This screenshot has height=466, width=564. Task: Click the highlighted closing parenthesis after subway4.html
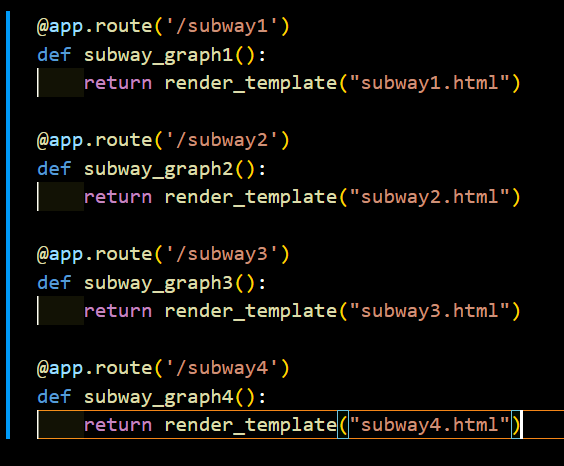coord(516,425)
